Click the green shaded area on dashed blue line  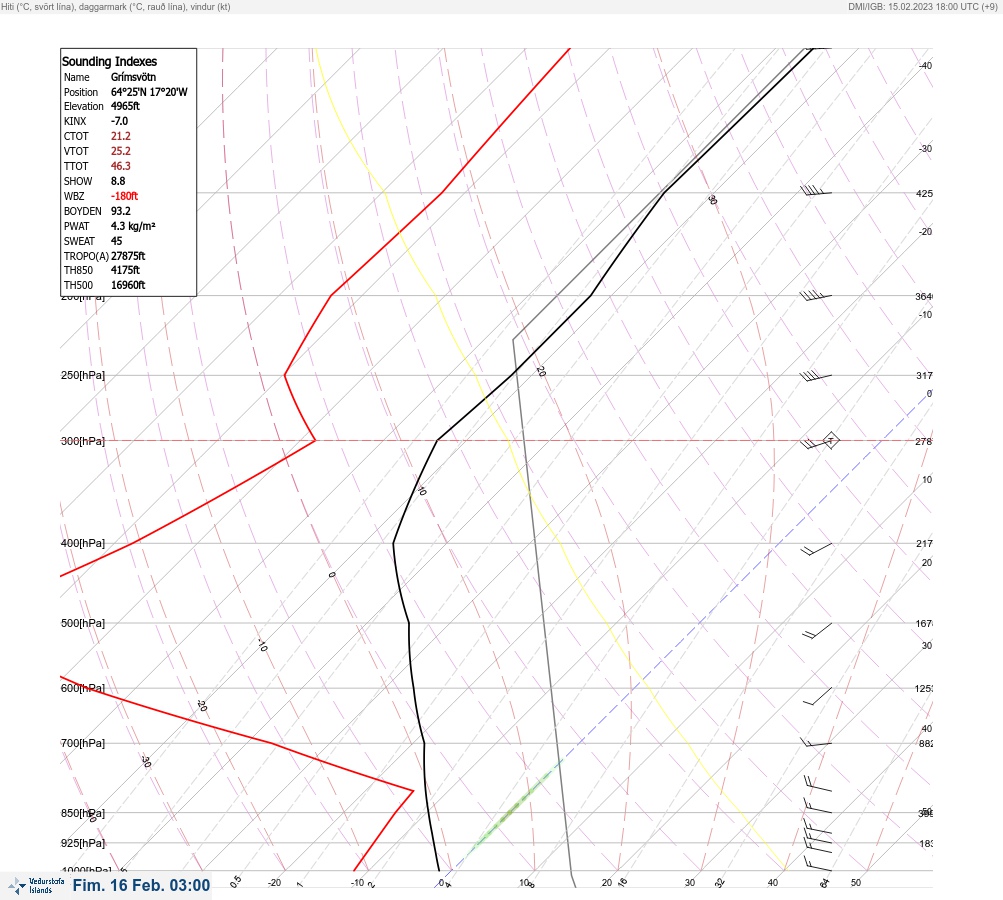tap(517, 807)
